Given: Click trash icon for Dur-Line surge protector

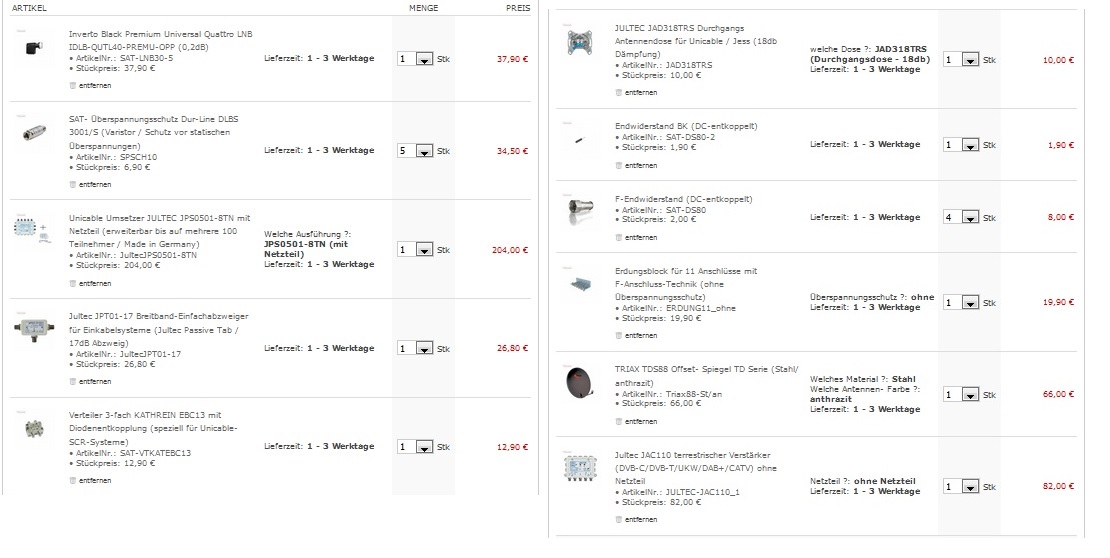Looking at the screenshot, I should 72,184.
